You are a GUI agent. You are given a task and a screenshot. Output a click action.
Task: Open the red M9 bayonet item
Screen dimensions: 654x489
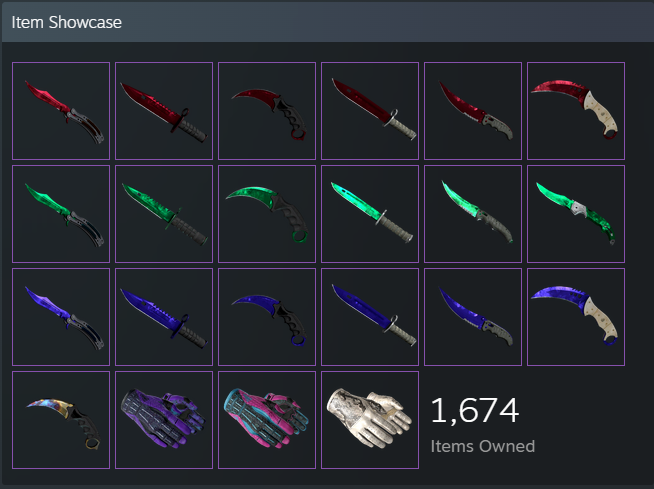[164, 111]
